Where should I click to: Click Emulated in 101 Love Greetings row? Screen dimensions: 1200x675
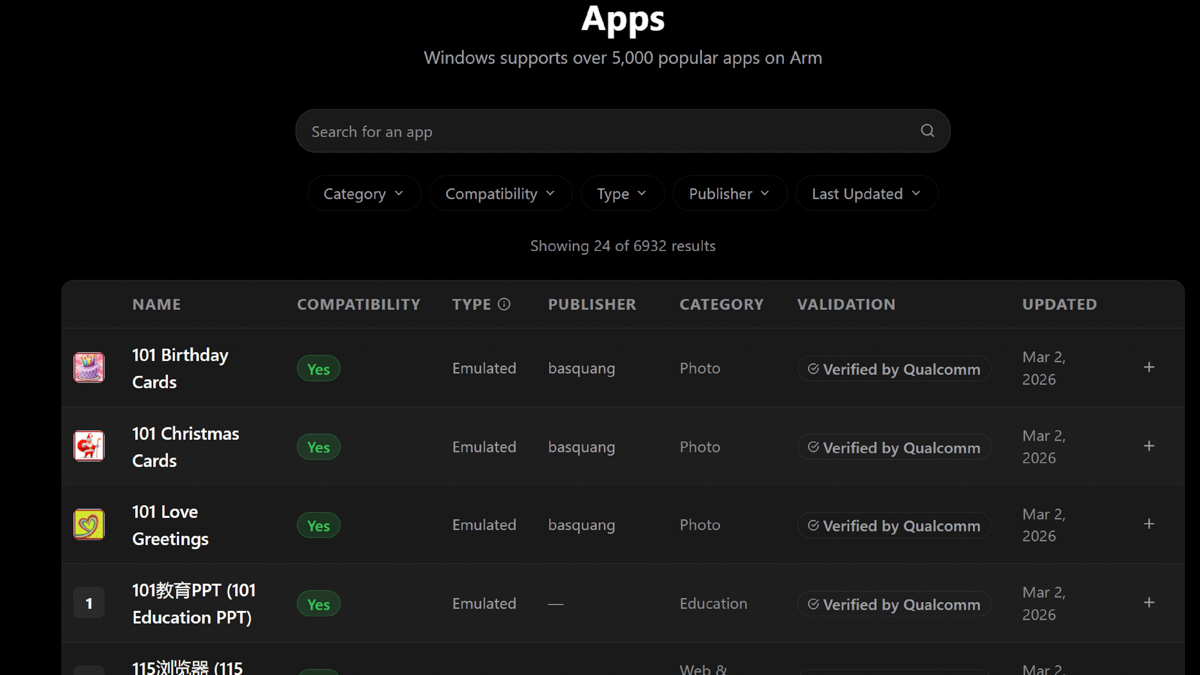[484, 524]
